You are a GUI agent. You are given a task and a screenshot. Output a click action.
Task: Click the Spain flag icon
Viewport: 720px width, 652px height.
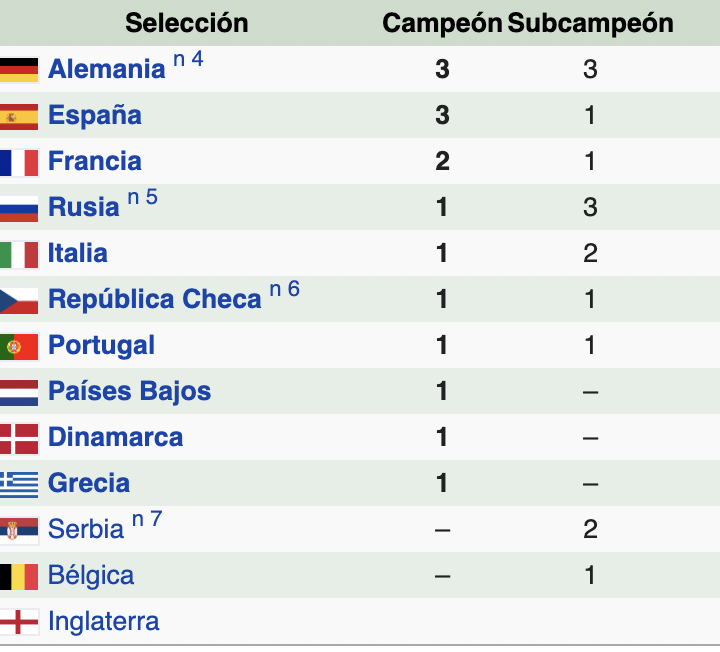(x=19, y=117)
